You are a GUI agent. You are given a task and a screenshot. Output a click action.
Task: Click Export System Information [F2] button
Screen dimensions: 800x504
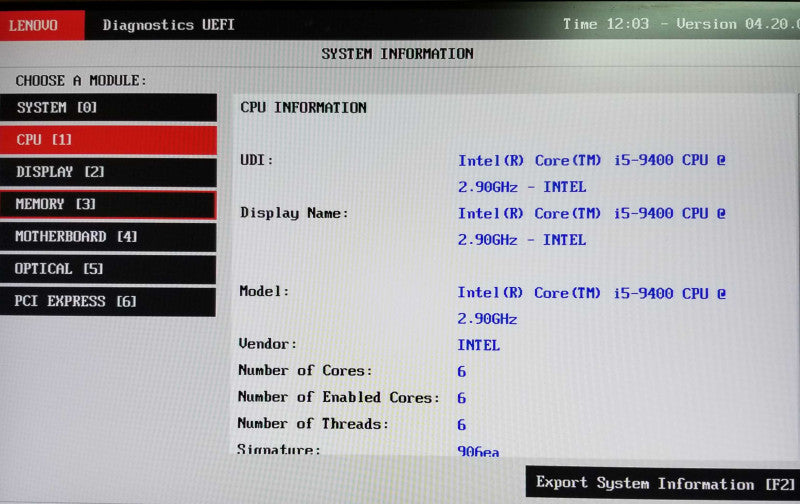[x=663, y=483]
